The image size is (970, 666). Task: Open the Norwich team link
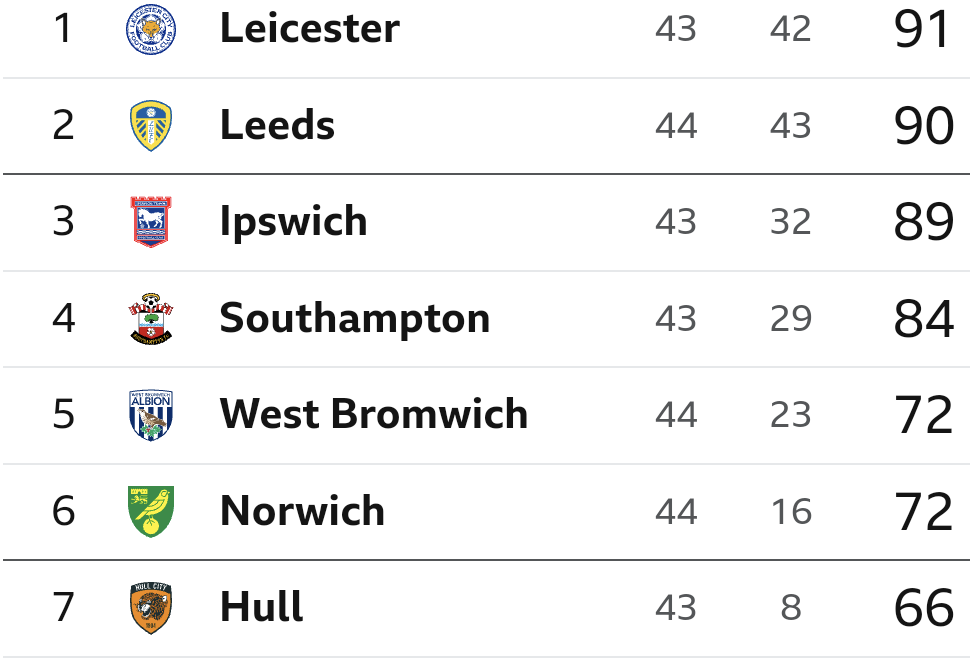coord(303,511)
